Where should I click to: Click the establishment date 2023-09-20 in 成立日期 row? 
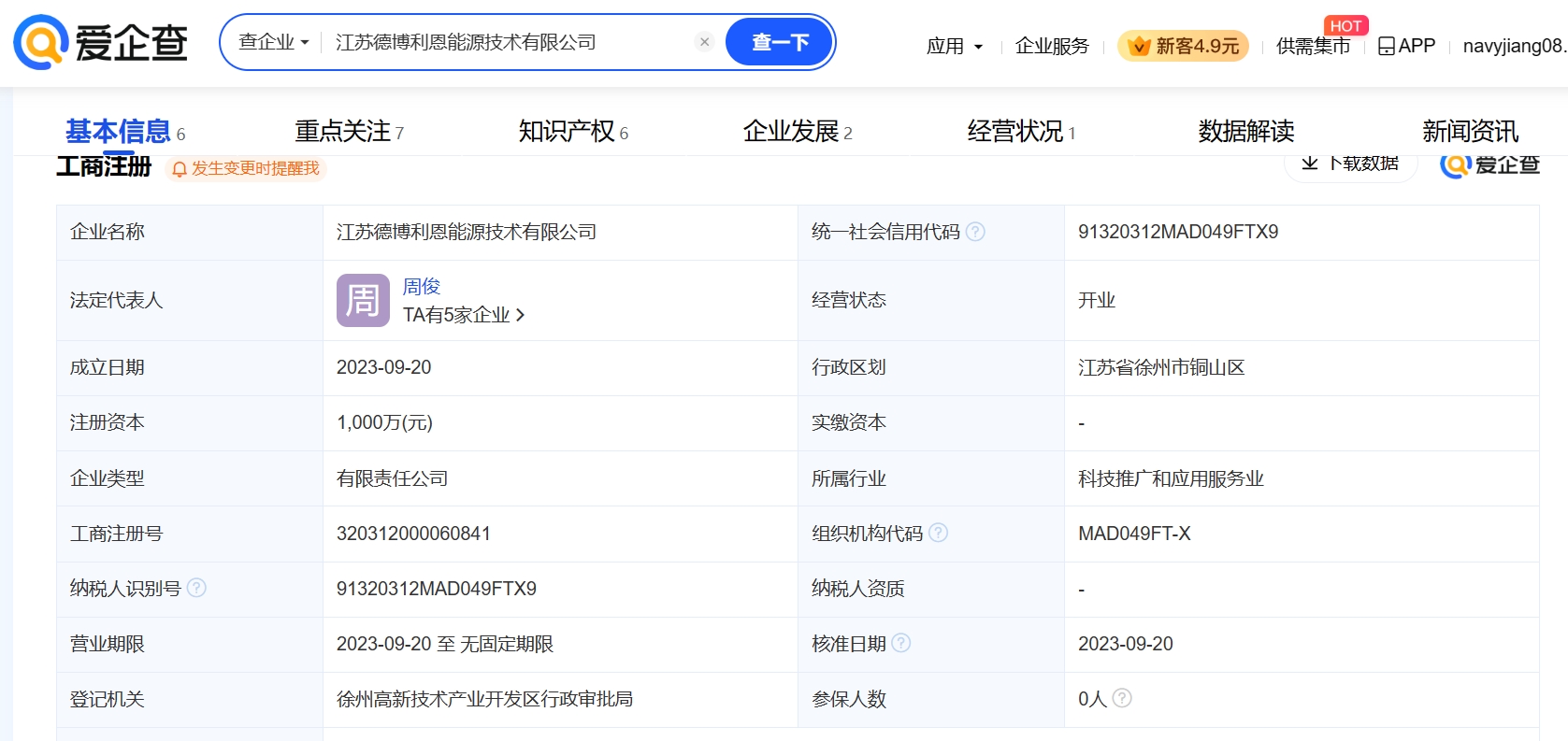click(x=384, y=367)
